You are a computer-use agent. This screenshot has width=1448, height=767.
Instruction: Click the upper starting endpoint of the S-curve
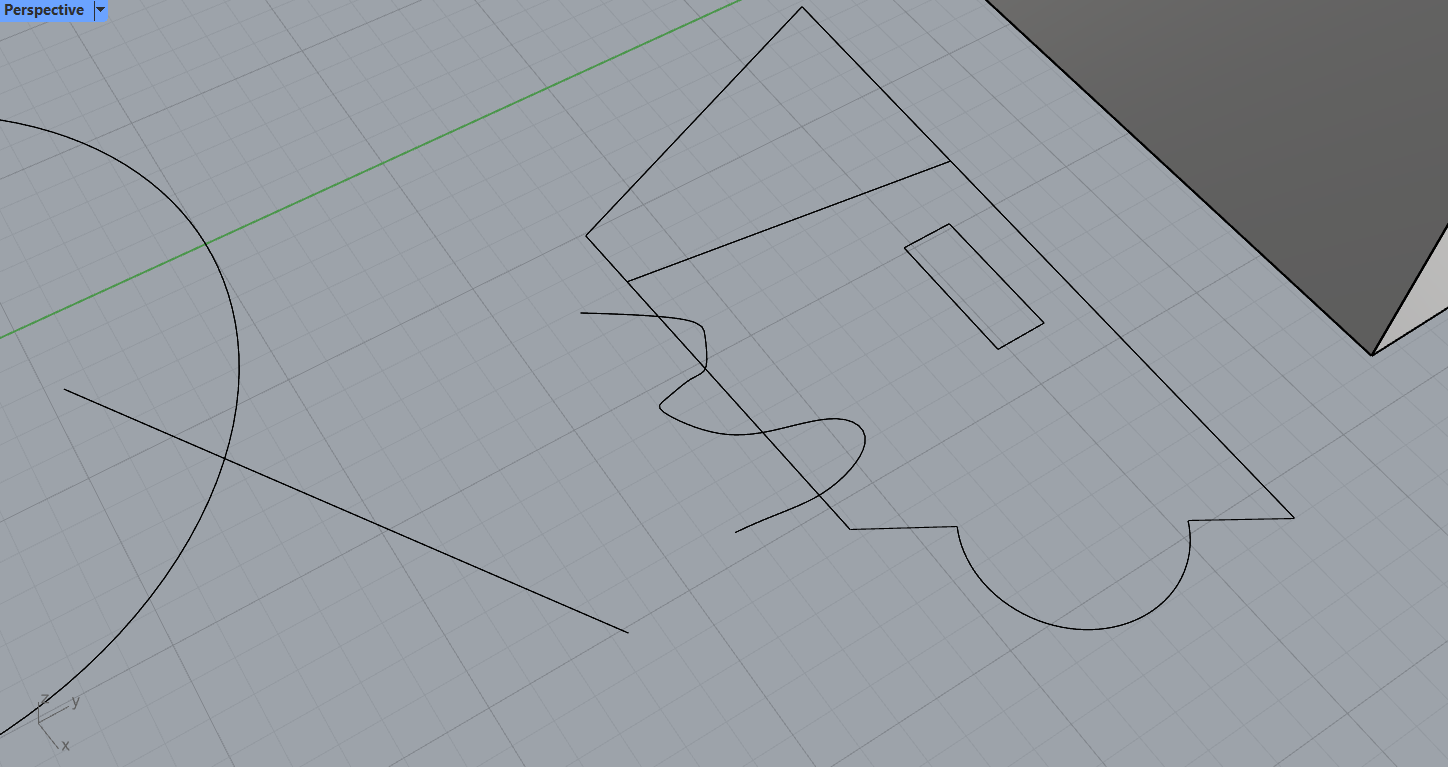point(582,313)
